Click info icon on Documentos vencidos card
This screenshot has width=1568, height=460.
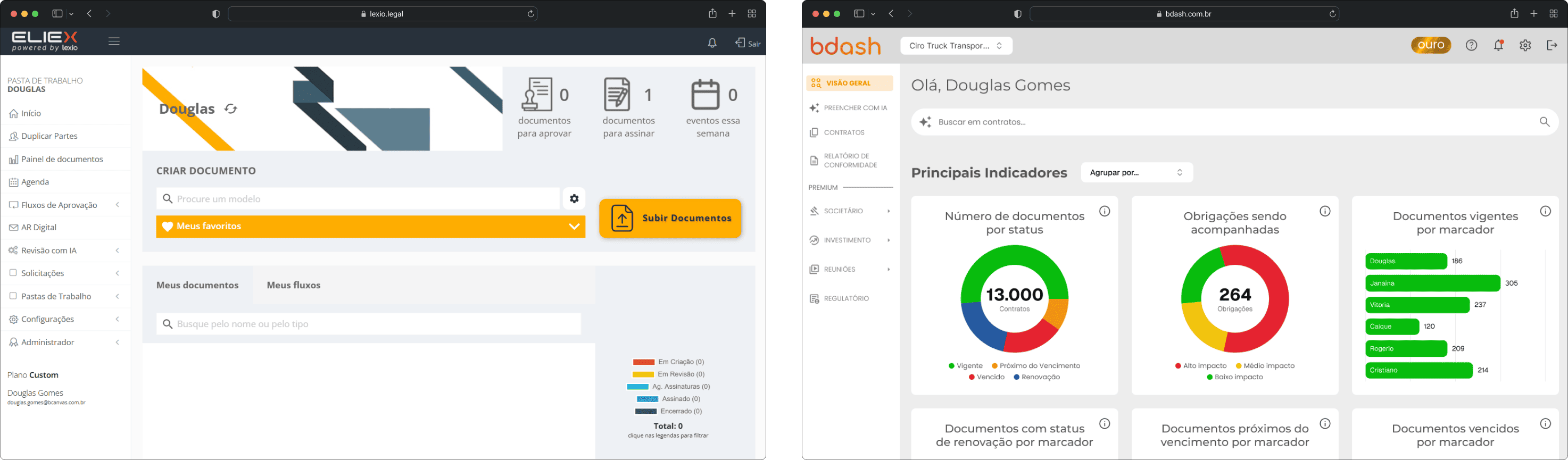[x=1546, y=423]
